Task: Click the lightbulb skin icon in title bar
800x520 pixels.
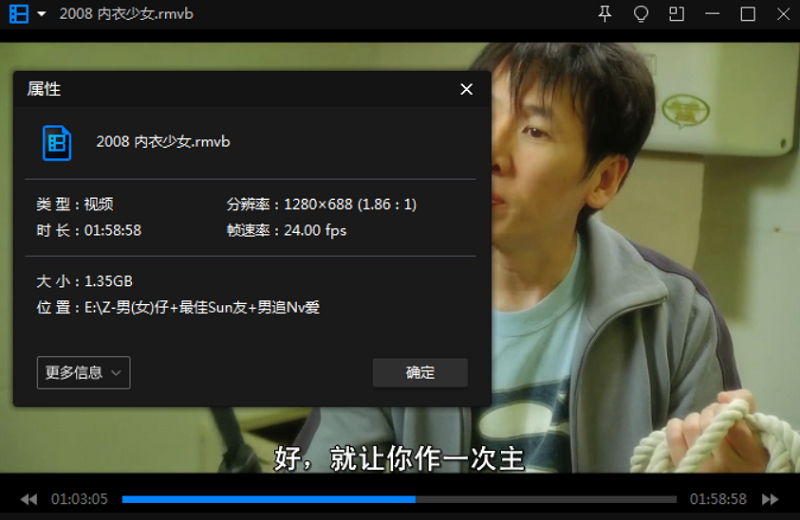Action: click(x=641, y=14)
